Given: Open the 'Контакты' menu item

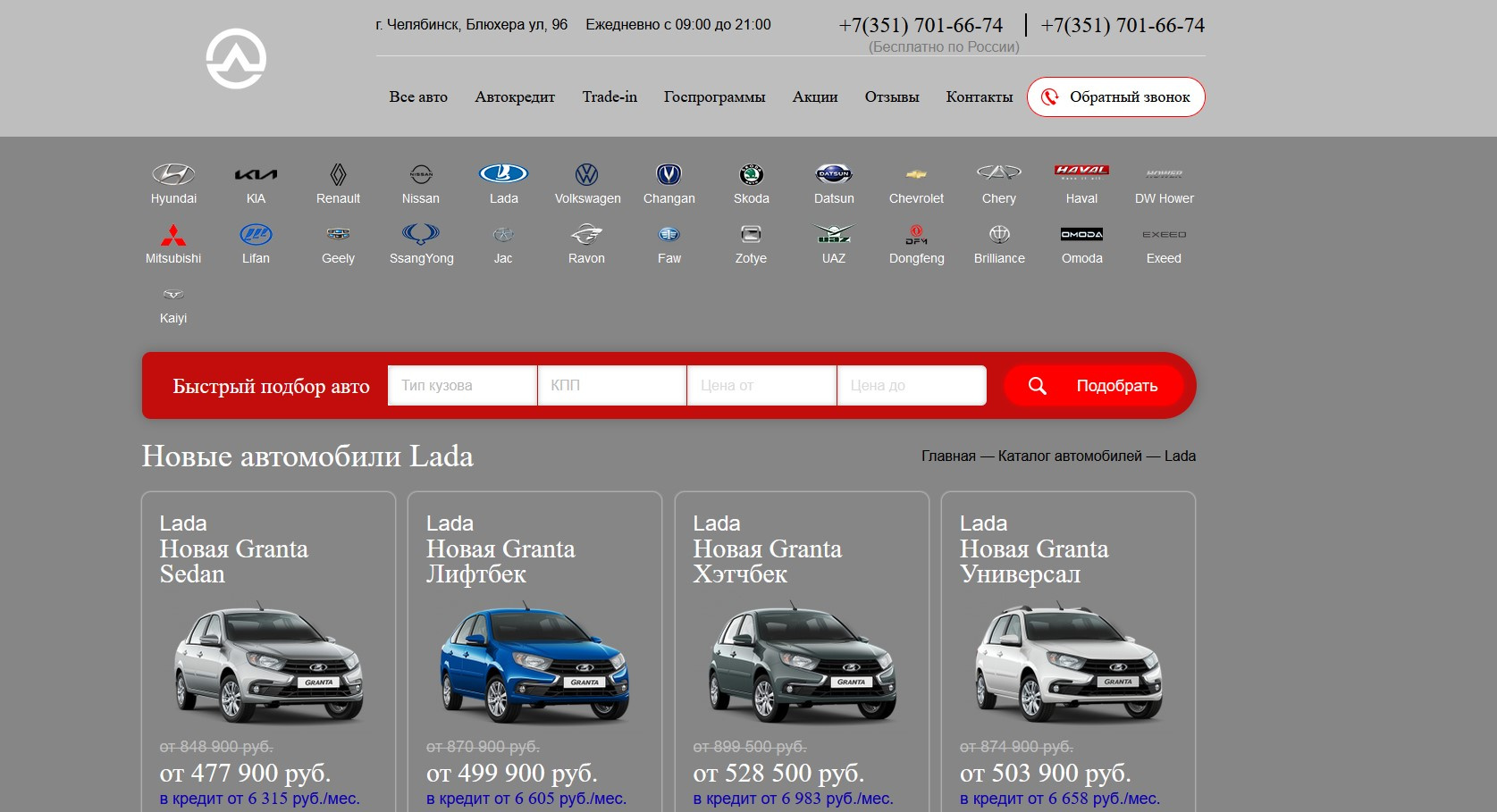Looking at the screenshot, I should pos(980,96).
